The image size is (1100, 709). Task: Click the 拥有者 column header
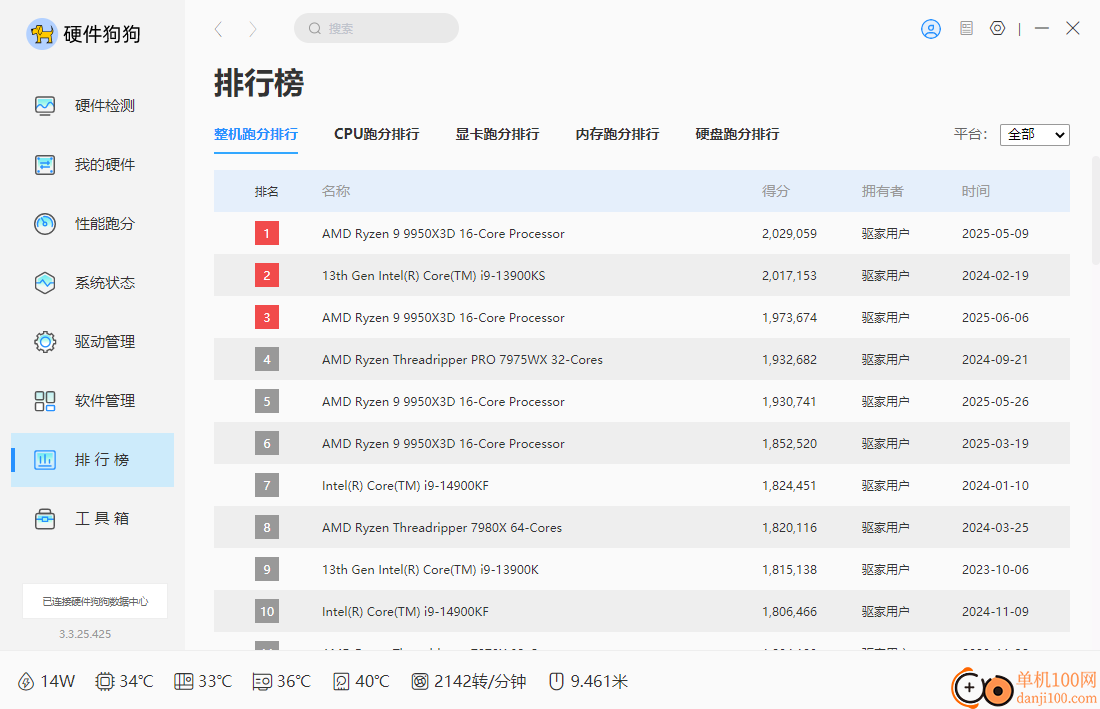(x=883, y=191)
